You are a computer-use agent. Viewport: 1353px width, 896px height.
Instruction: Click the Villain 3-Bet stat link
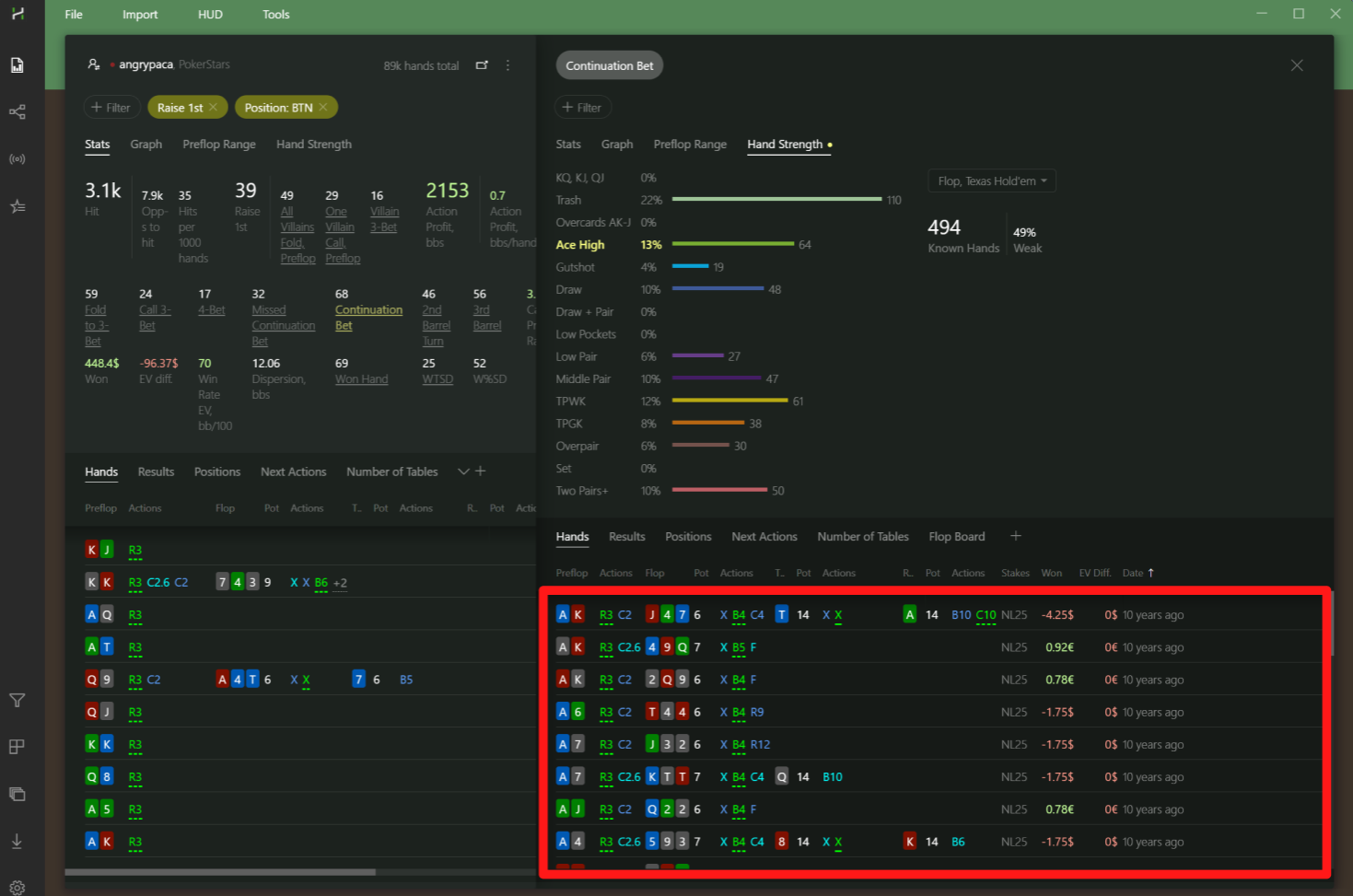(384, 219)
